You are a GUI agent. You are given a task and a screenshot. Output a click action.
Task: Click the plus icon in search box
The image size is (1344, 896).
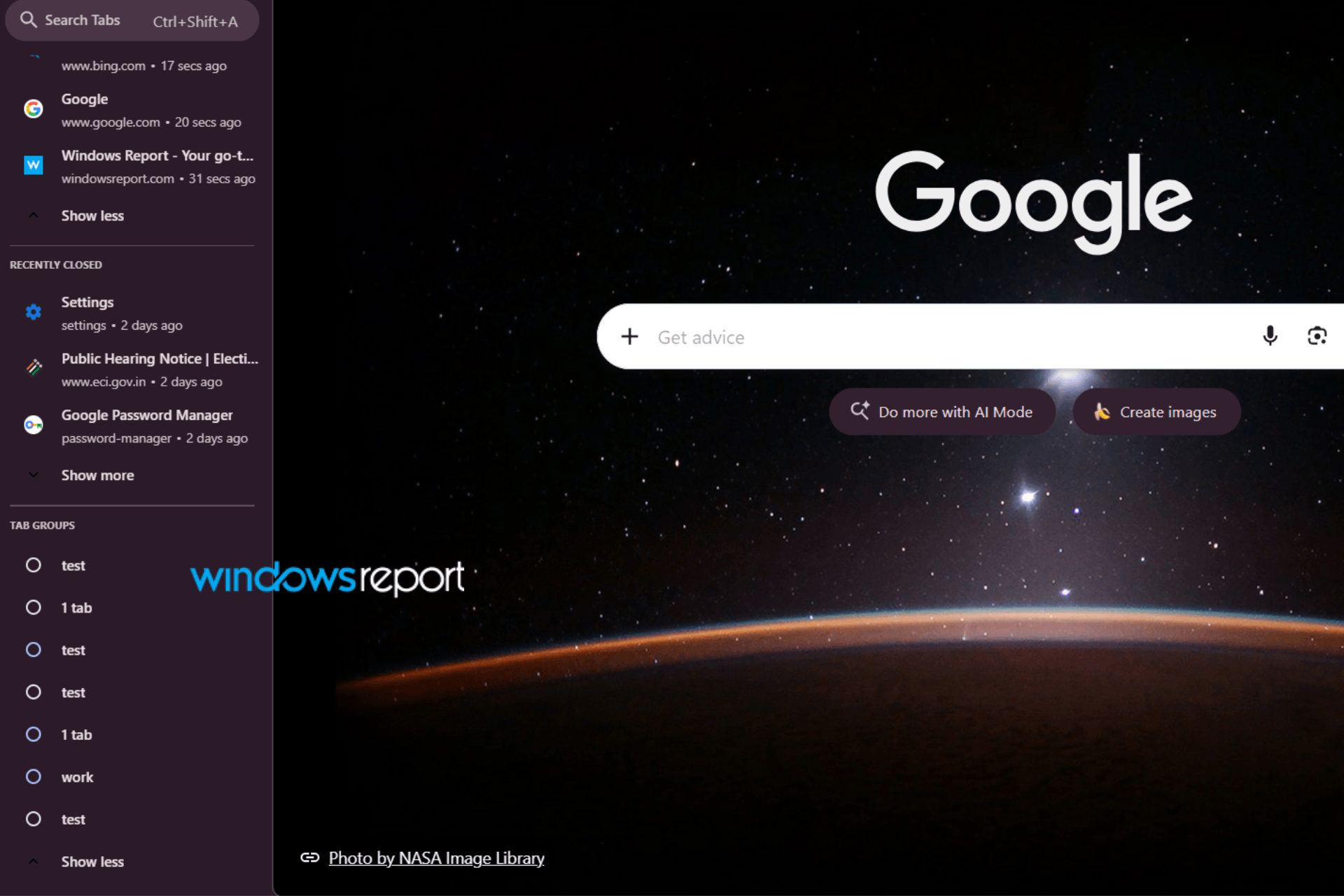(630, 337)
